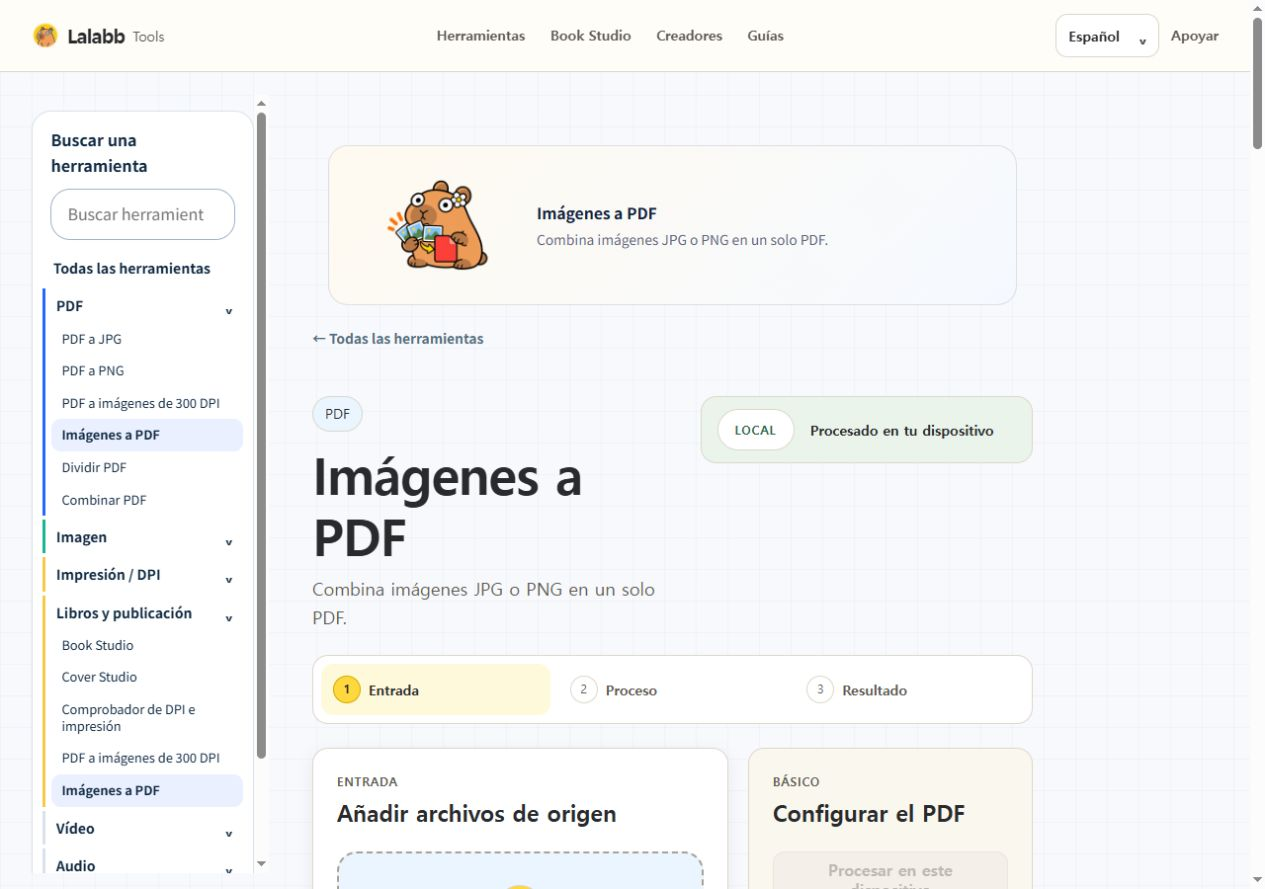Expand the Impresión / DPI category

pos(143,575)
